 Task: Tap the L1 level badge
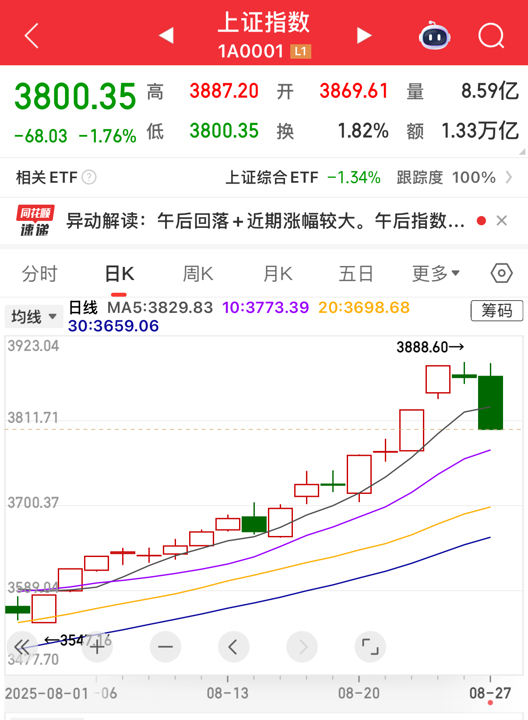coord(301,51)
